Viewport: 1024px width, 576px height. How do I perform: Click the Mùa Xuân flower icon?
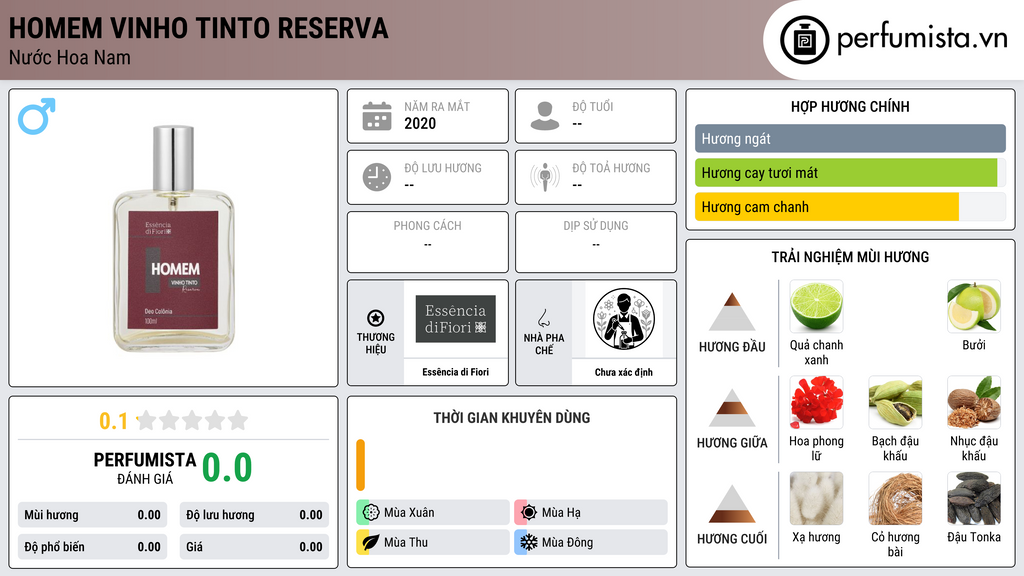371,513
